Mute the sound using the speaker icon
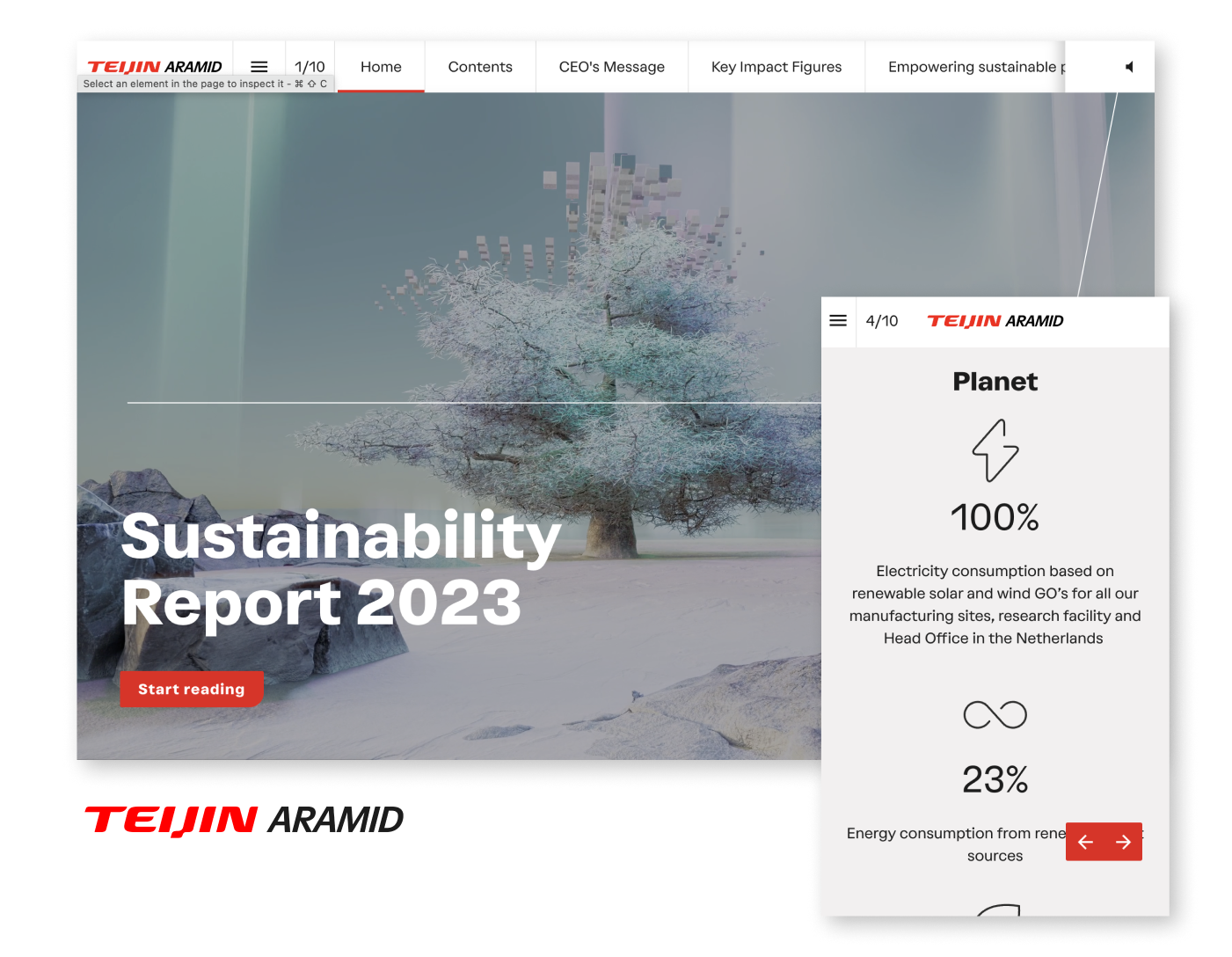 pyautogui.click(x=1129, y=67)
